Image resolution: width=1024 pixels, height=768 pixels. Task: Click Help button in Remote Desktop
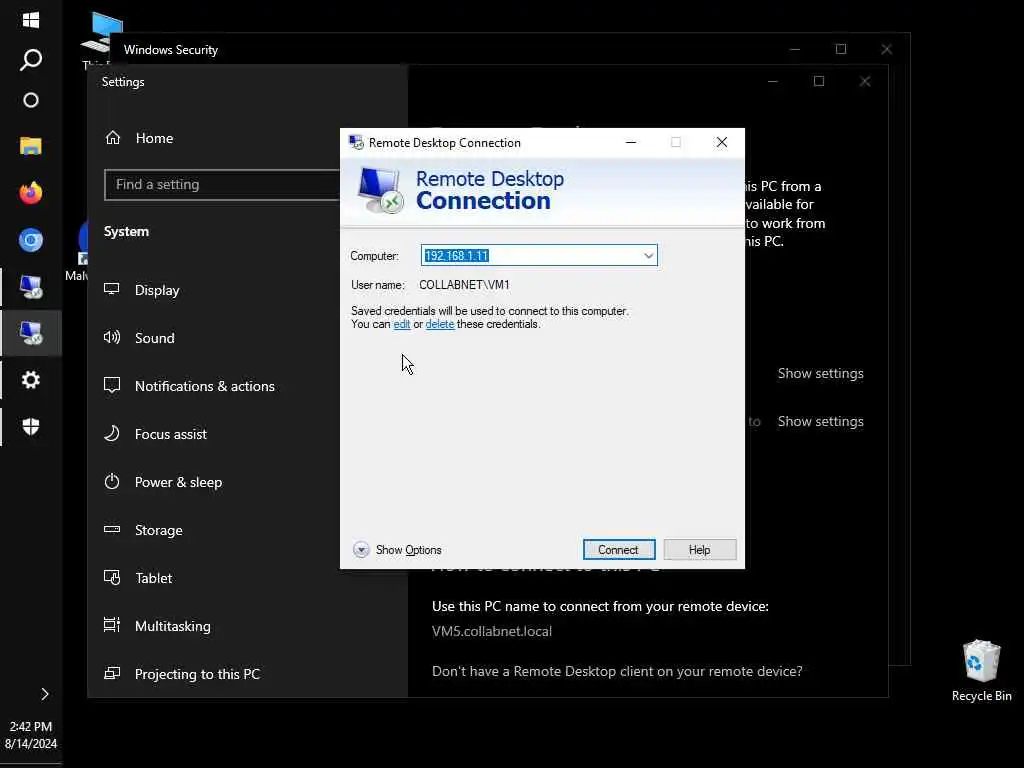(x=699, y=550)
